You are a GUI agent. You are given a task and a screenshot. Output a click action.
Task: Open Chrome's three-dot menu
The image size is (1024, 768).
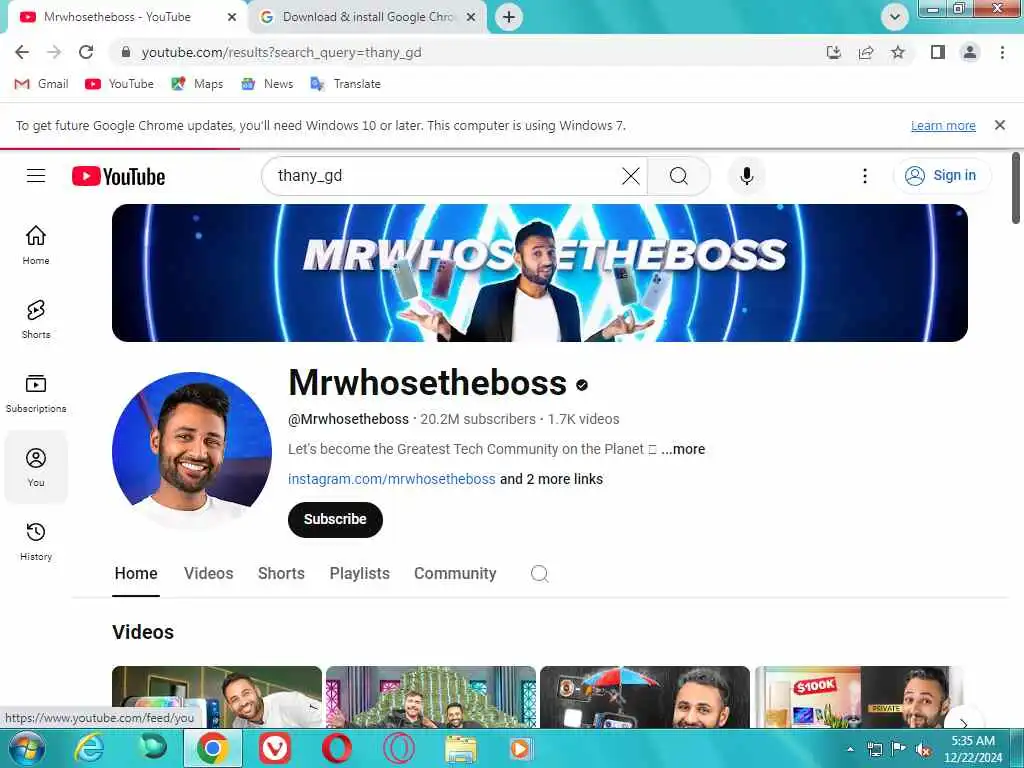coord(1002,52)
